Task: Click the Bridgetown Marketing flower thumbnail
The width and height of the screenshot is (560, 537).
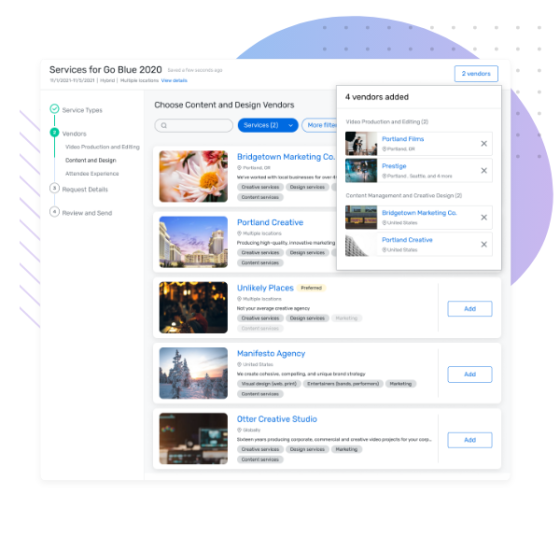Action: click(193, 176)
